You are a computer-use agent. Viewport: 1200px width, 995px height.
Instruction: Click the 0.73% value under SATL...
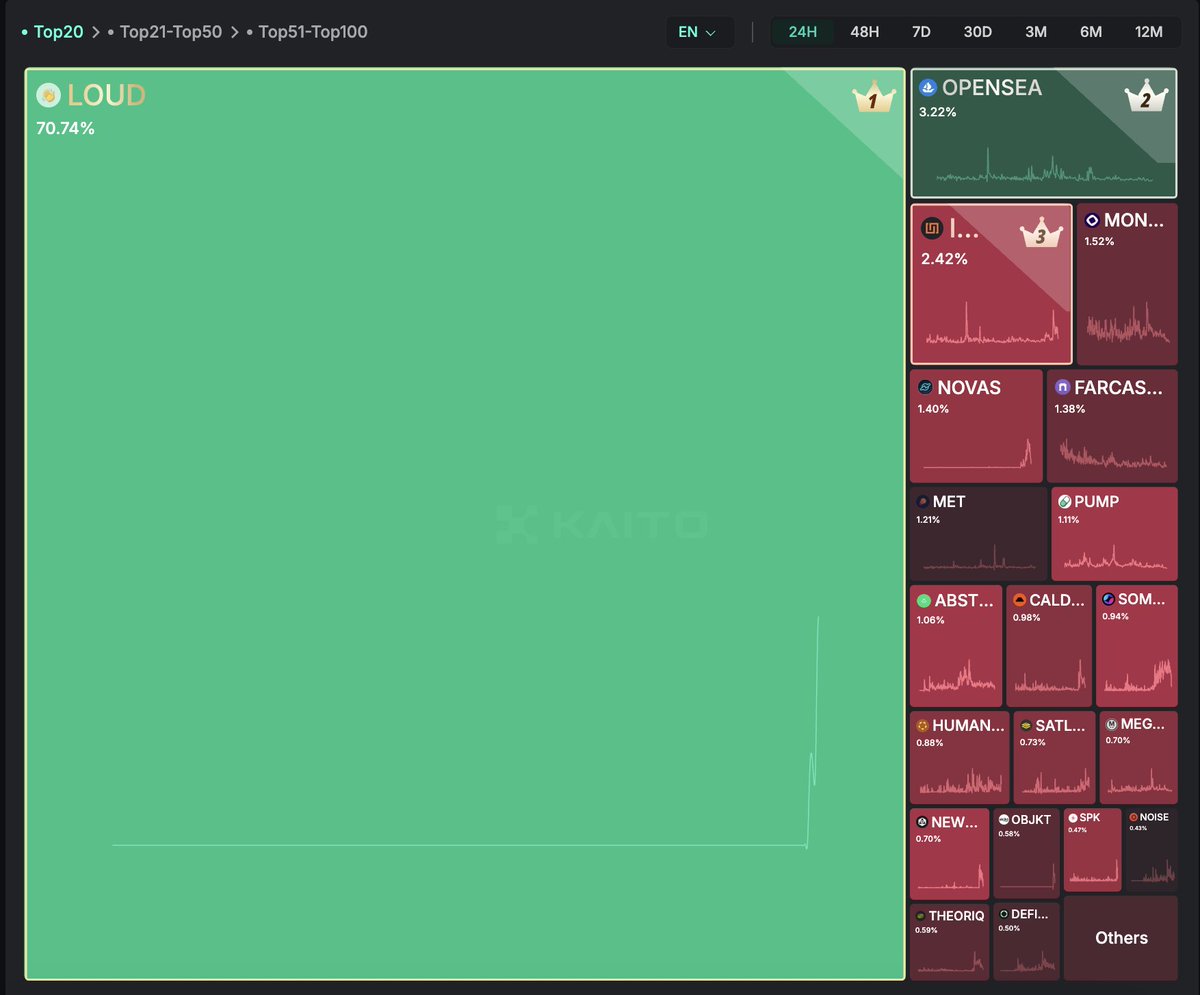[x=1032, y=742]
